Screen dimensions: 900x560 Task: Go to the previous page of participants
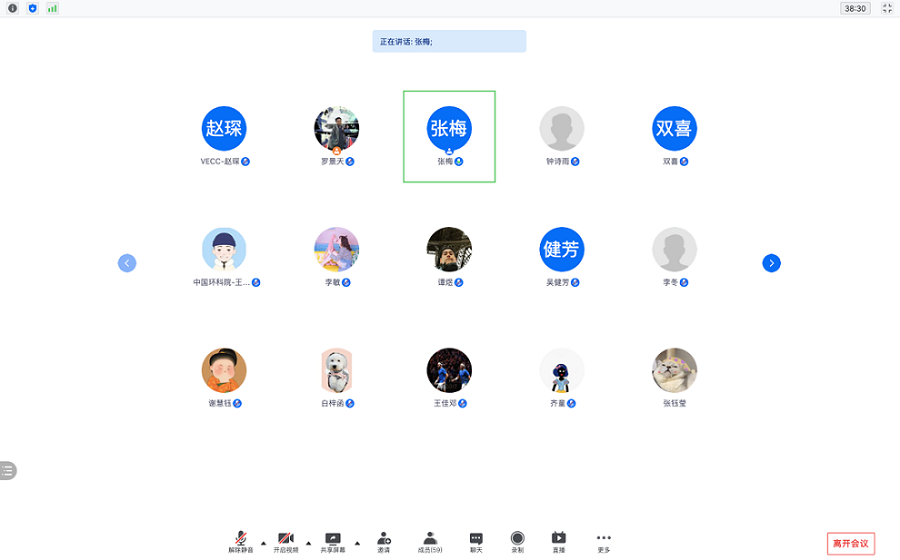(x=127, y=263)
